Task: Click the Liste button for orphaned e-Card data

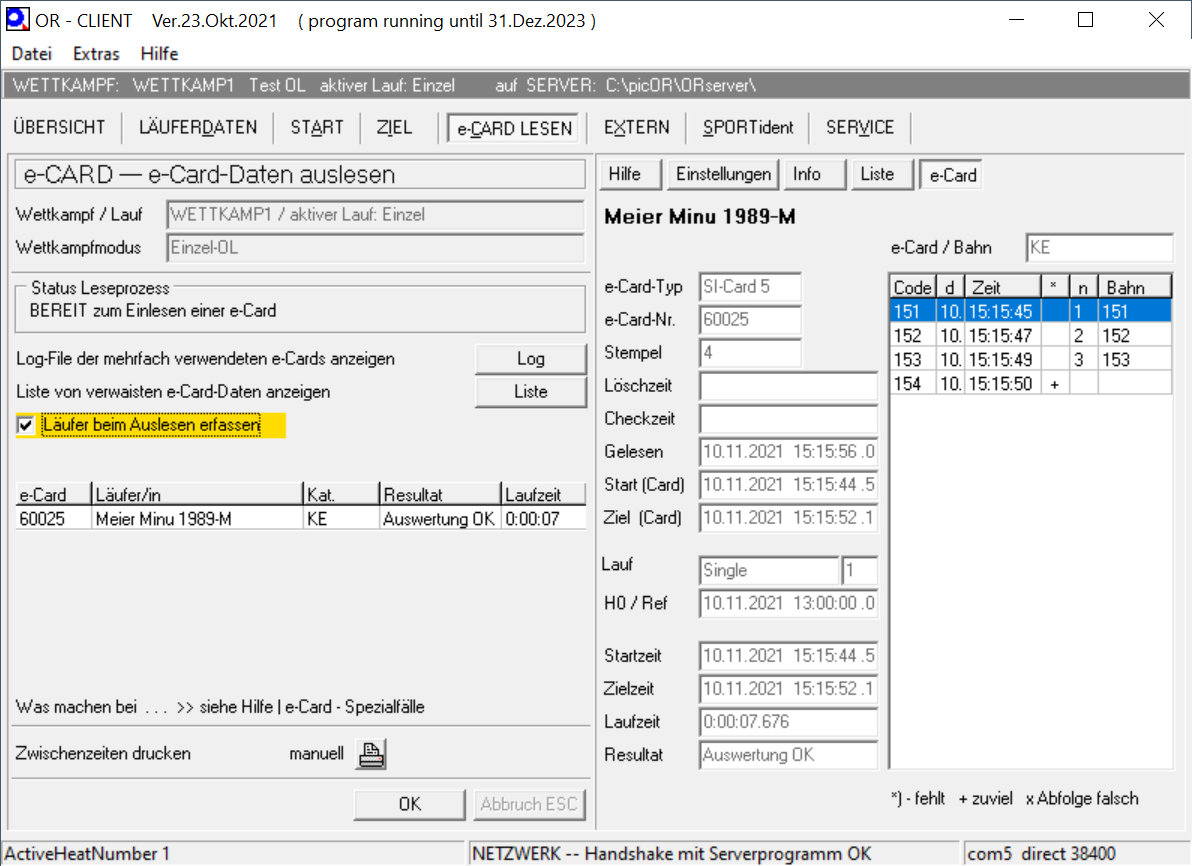Action: click(530, 391)
